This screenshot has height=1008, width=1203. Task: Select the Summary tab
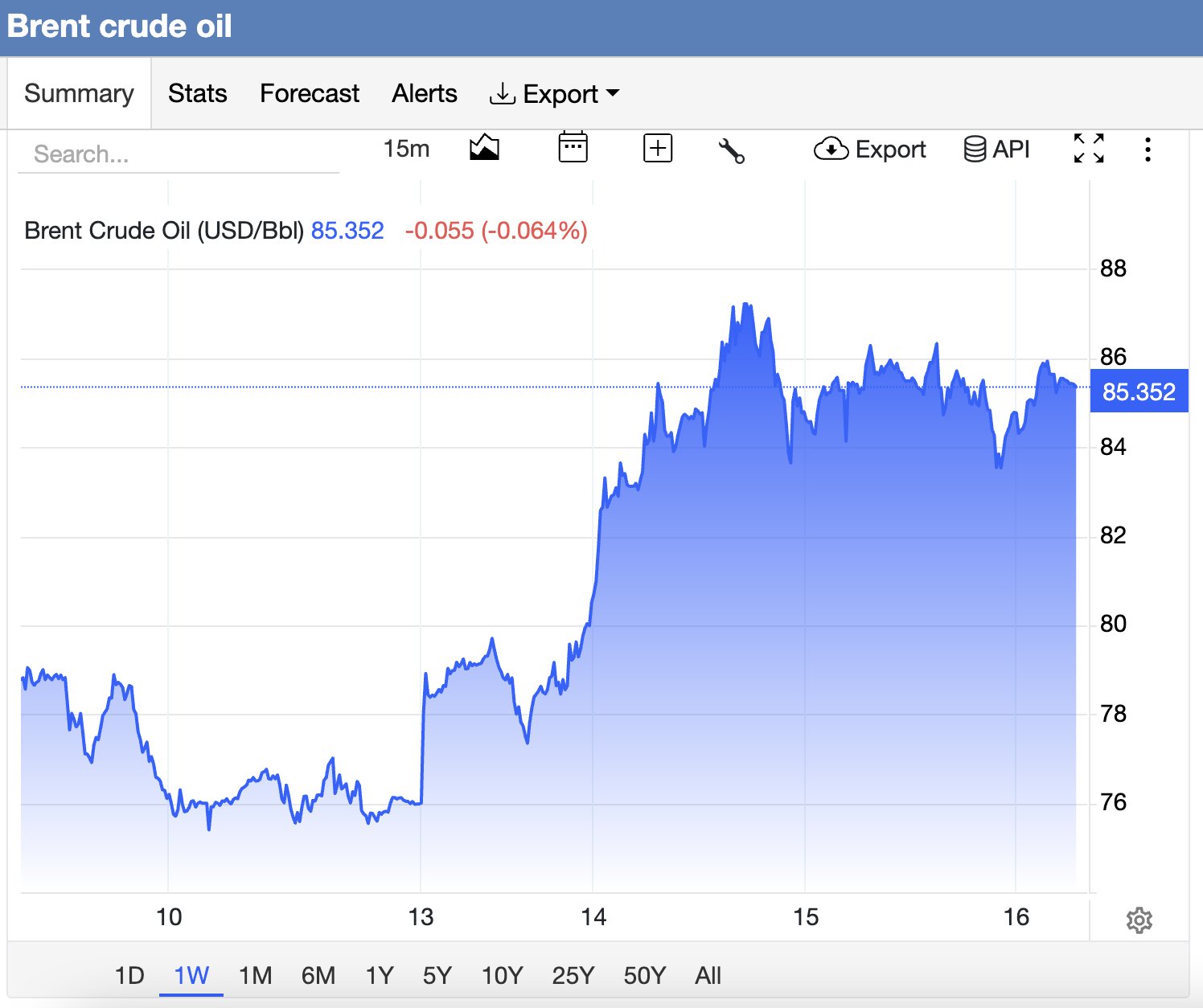(79, 93)
